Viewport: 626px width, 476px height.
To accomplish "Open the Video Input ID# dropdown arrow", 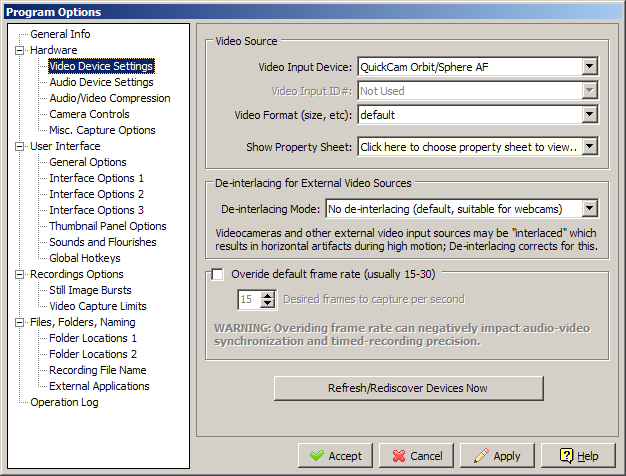I will coord(589,91).
